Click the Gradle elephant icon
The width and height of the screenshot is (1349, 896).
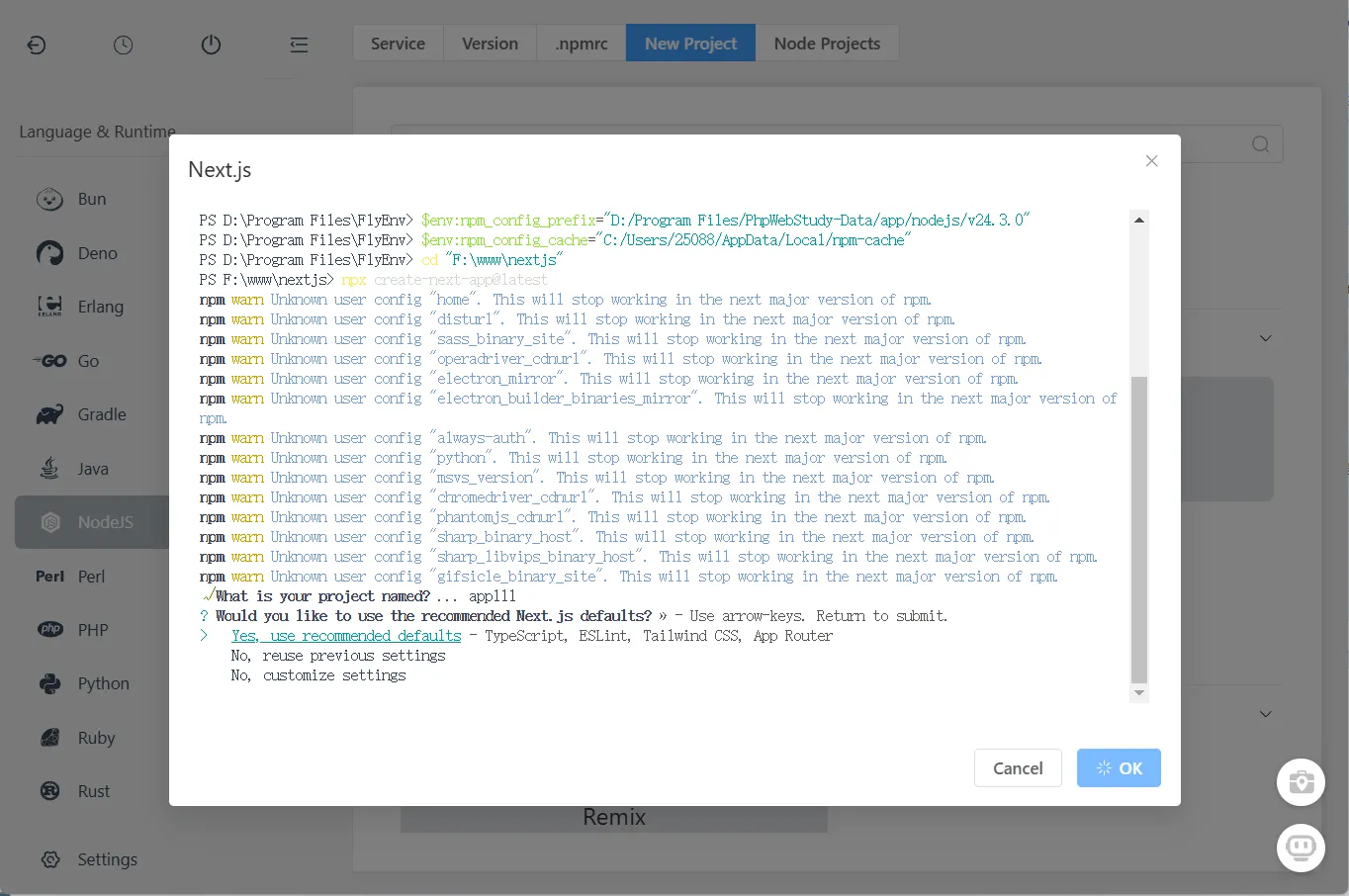coord(49,414)
